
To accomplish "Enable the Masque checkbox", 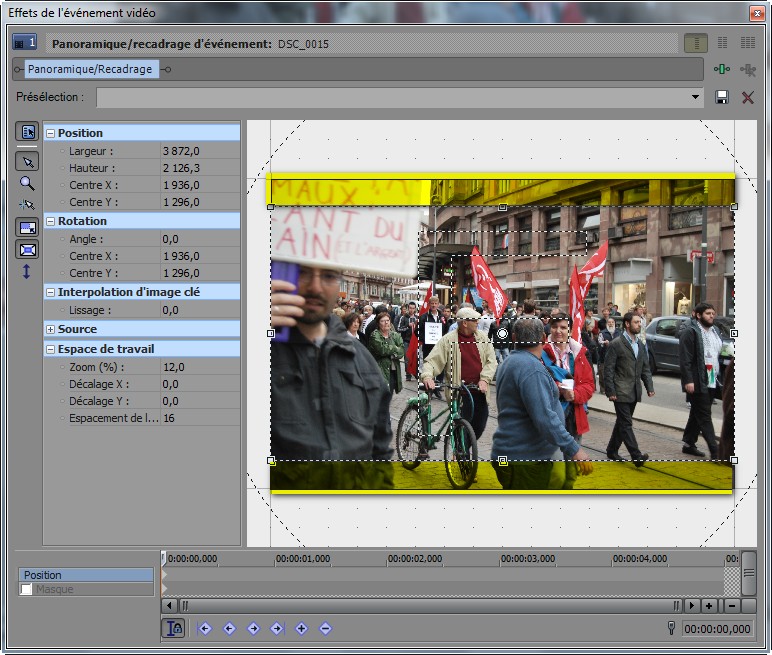I will click(x=26, y=590).
